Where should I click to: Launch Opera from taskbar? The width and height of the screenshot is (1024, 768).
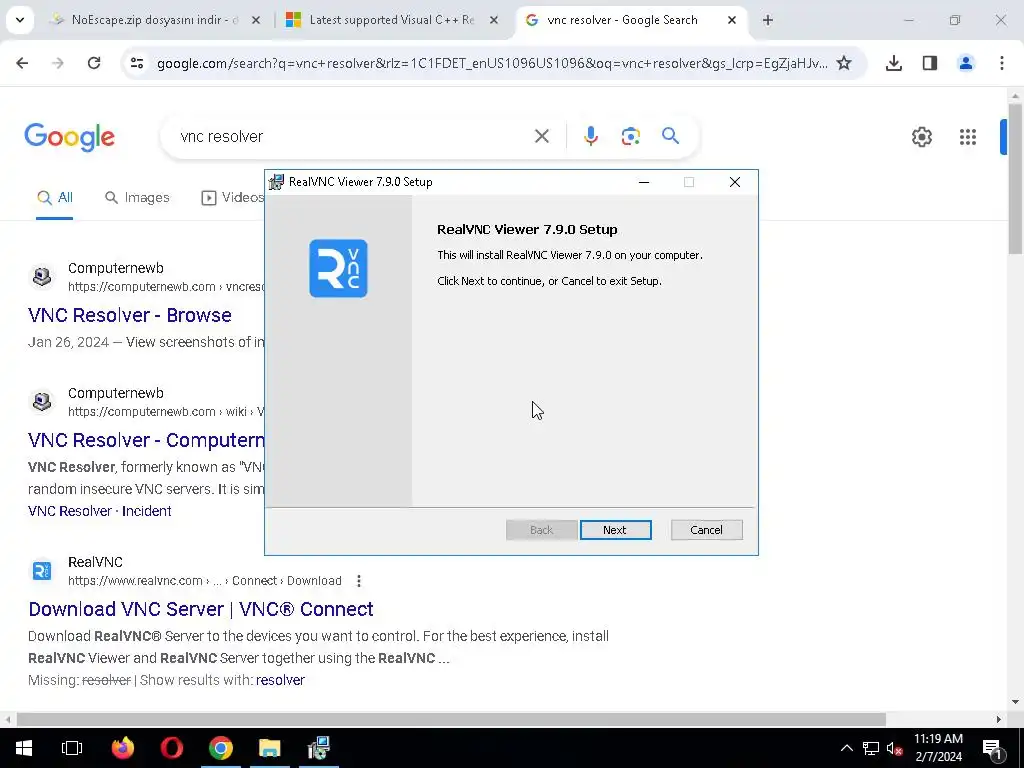tap(172, 748)
